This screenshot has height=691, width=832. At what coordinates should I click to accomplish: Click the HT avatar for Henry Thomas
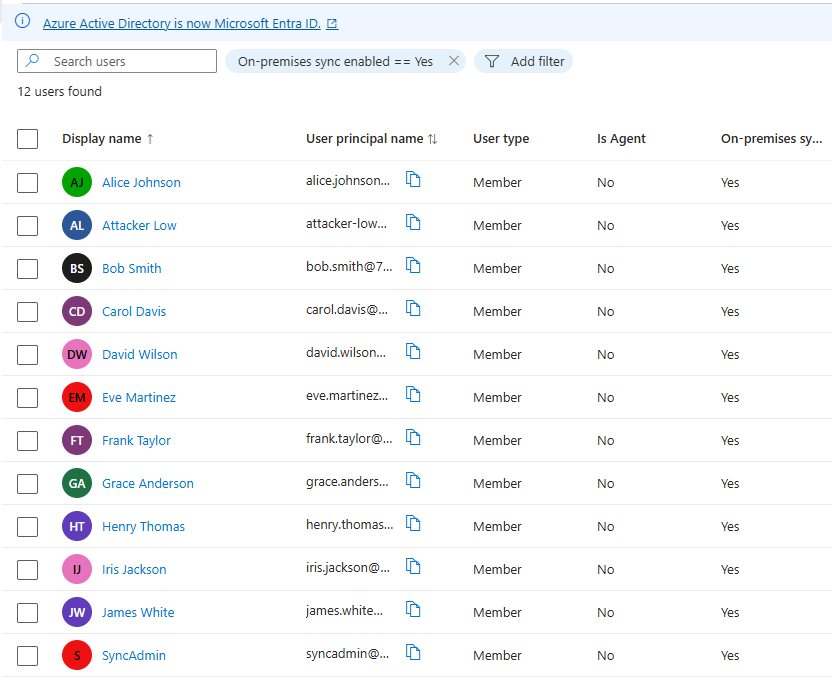coord(77,526)
